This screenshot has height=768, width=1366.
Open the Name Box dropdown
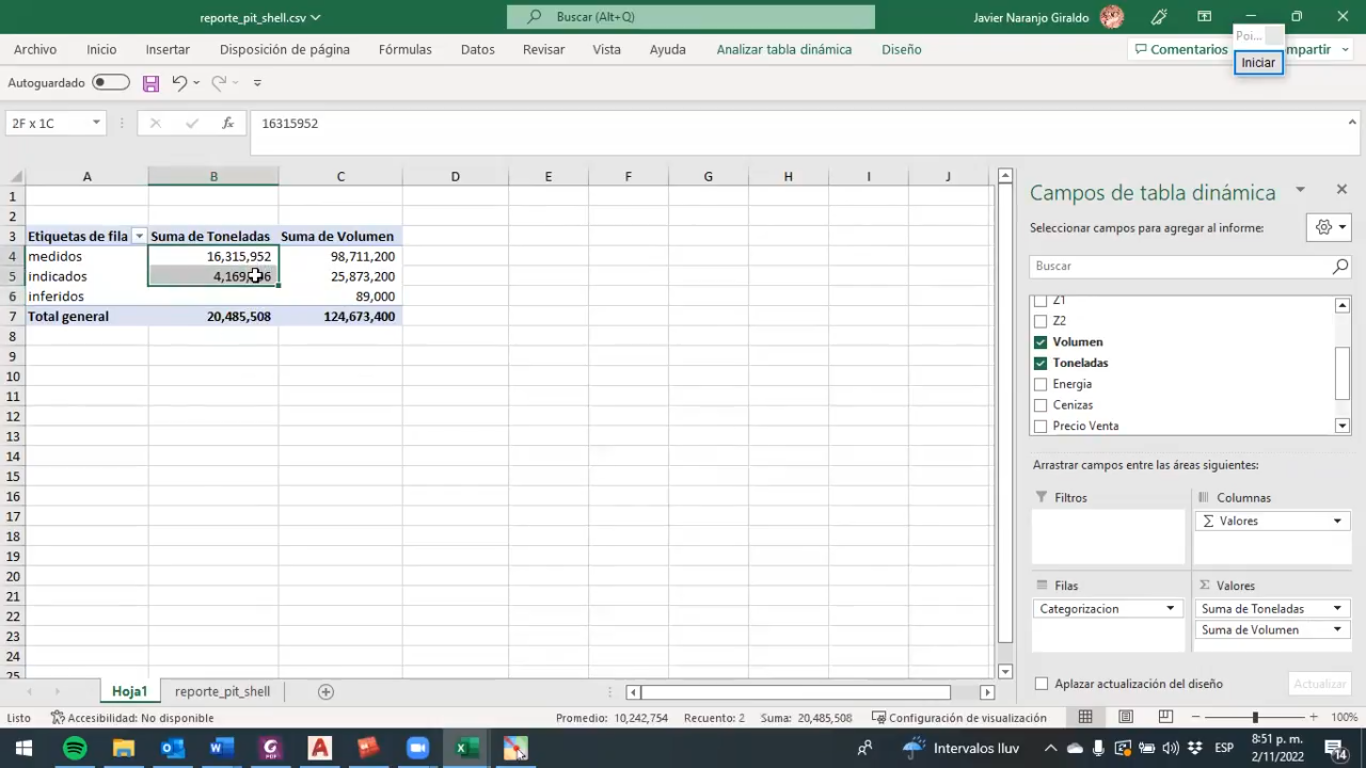point(96,123)
